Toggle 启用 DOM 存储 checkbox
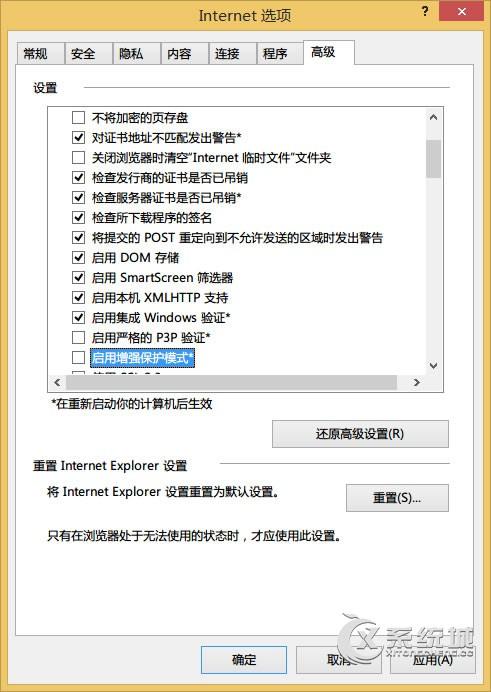 point(79,257)
